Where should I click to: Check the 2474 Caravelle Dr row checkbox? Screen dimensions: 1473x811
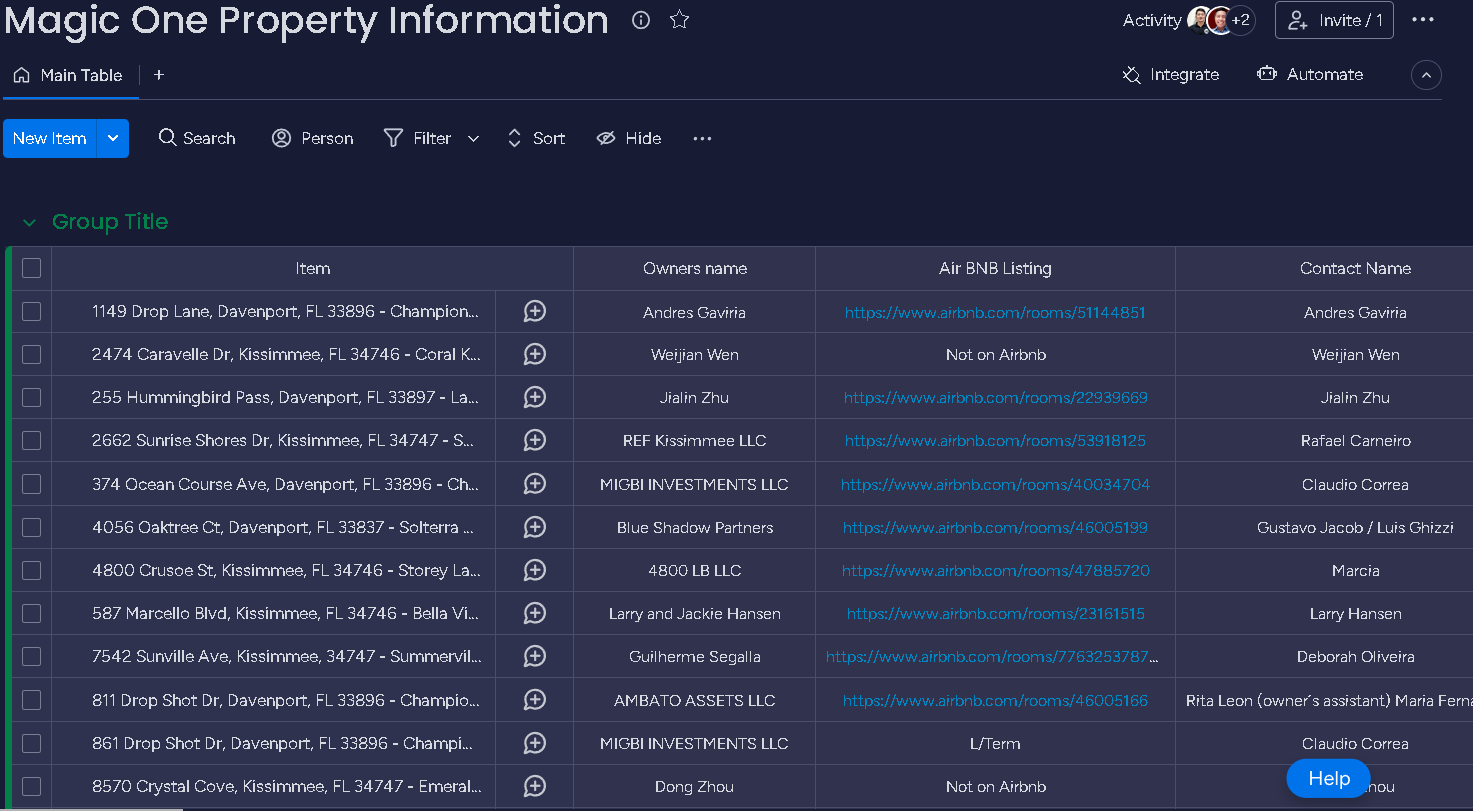click(32, 355)
